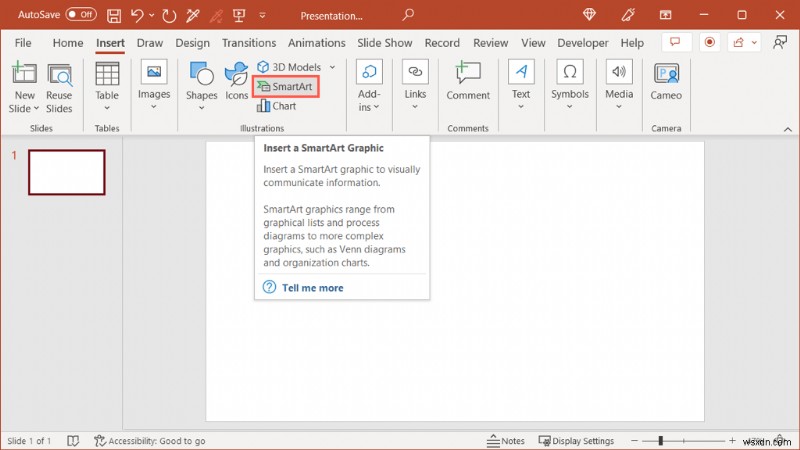Click the Start From Beginning presentation icon
This screenshot has width=800, height=450.
coord(239,15)
